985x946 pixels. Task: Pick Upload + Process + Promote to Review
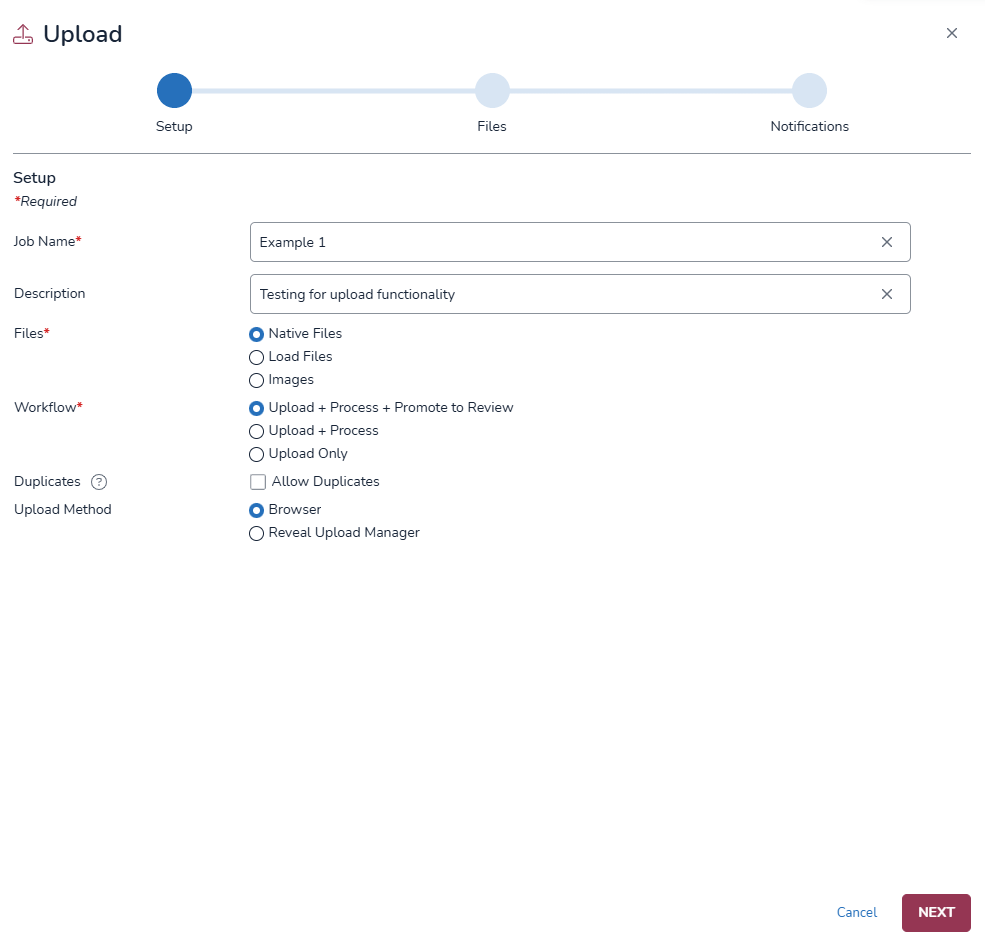[257, 408]
